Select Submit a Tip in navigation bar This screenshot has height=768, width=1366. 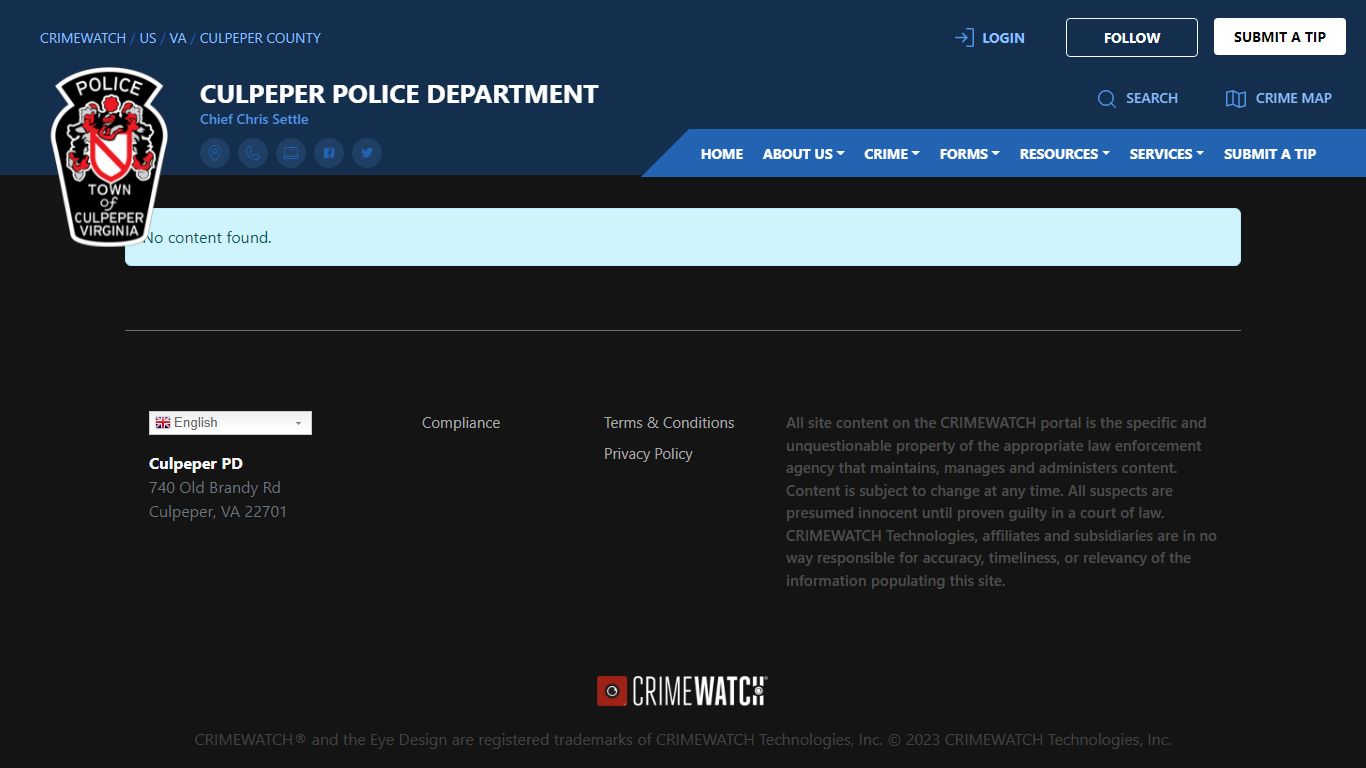(x=1270, y=154)
